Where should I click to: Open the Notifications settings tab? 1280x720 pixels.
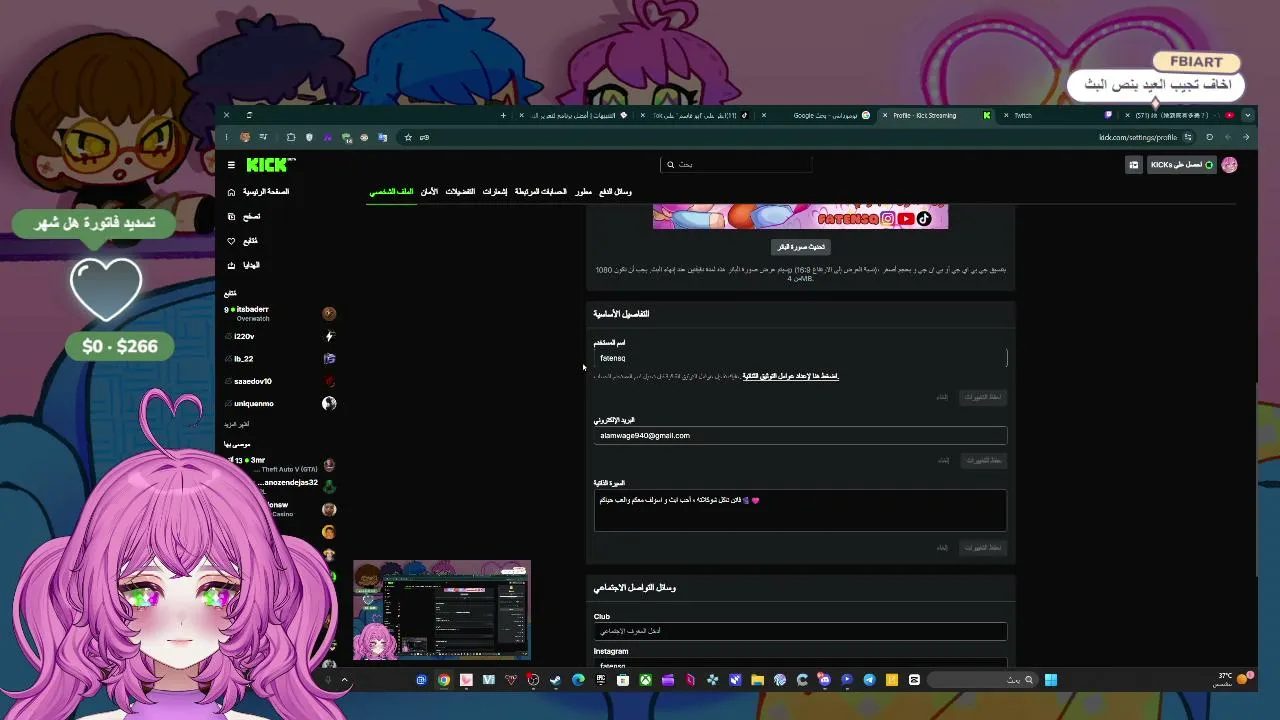495,192
